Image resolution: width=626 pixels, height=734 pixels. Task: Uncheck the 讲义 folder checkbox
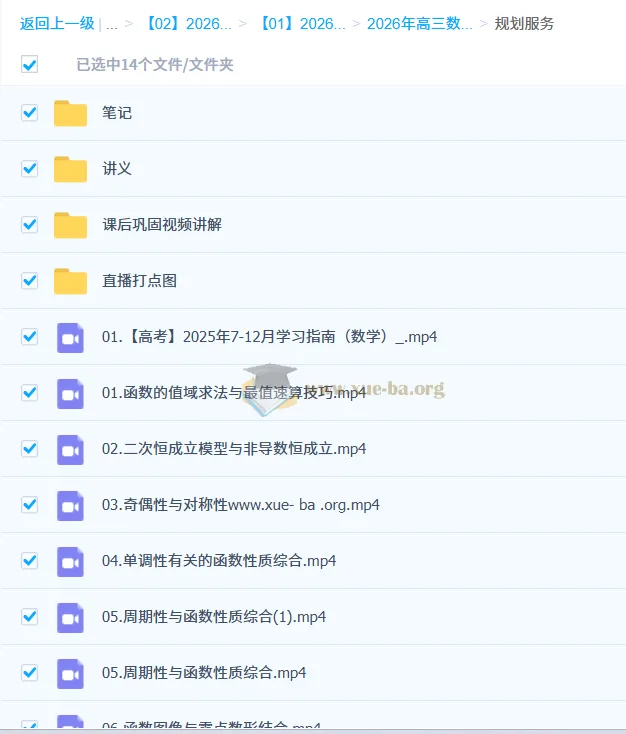29,169
